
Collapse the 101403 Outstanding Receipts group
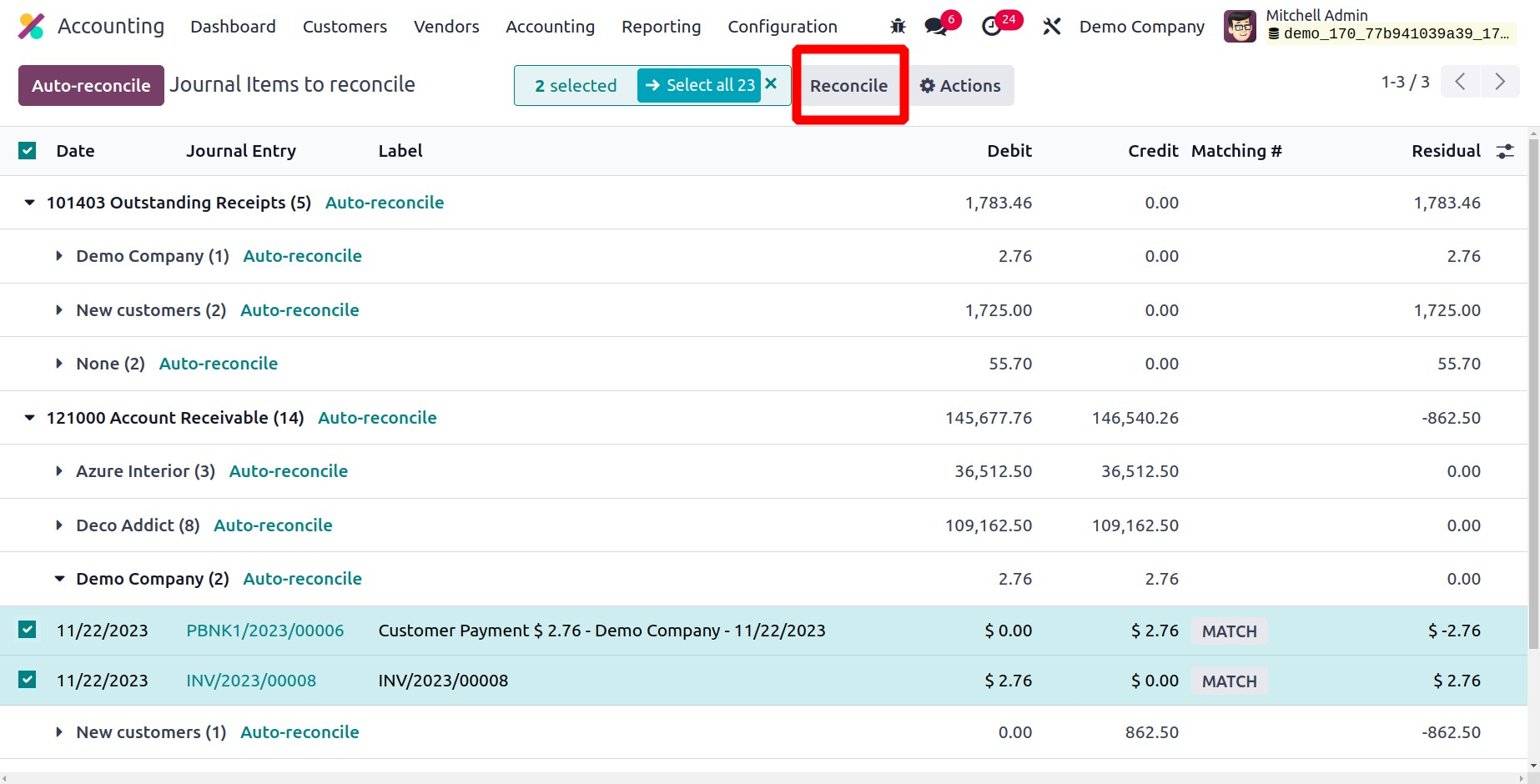coord(30,203)
